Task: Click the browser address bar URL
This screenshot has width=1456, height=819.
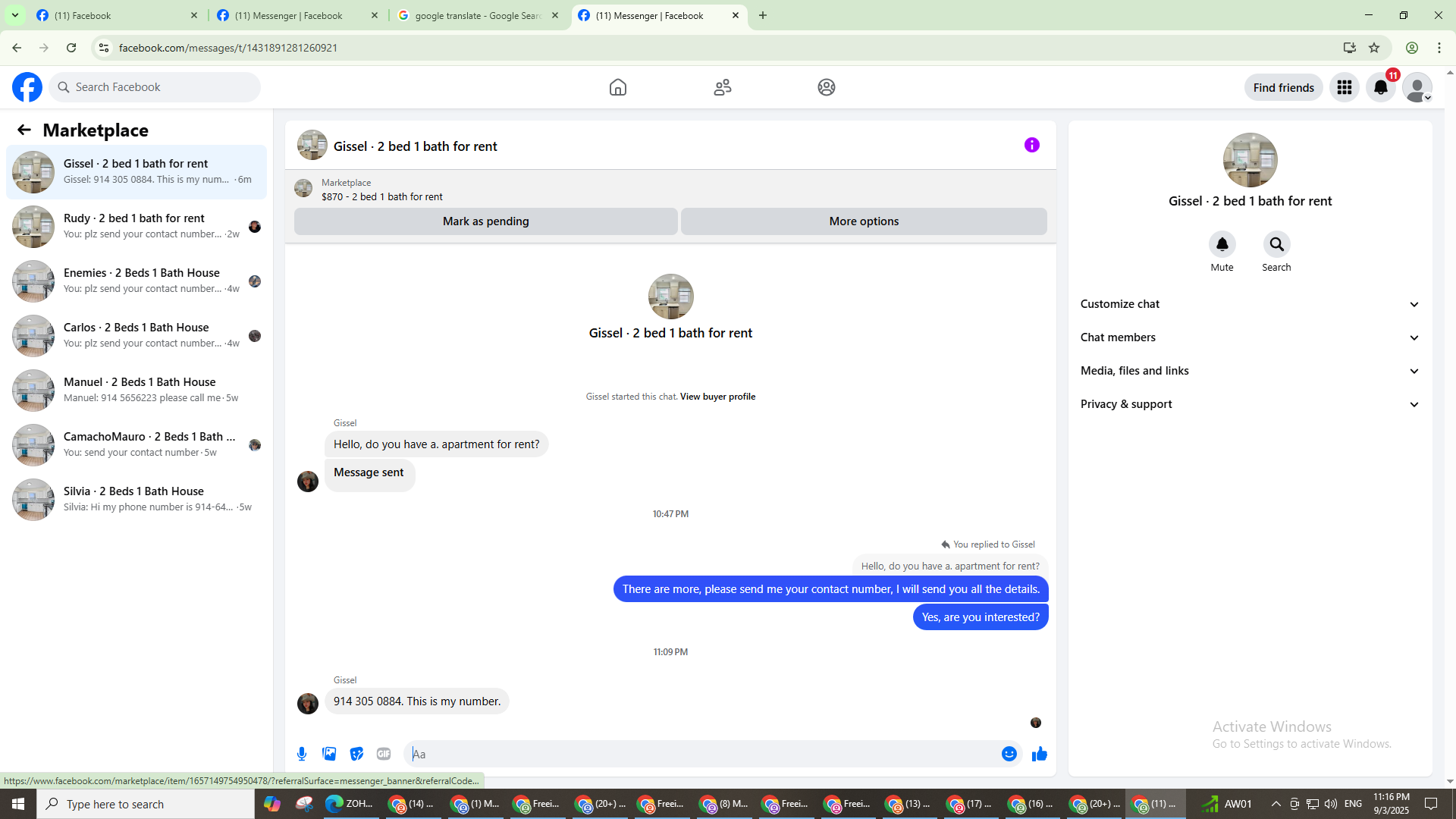Action: coord(228,48)
